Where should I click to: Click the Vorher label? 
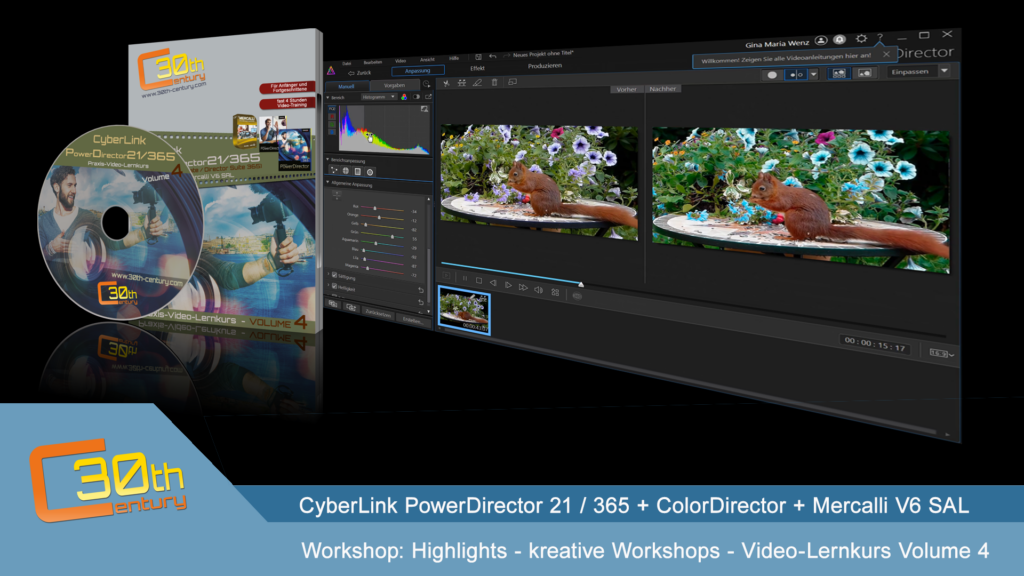[x=626, y=89]
